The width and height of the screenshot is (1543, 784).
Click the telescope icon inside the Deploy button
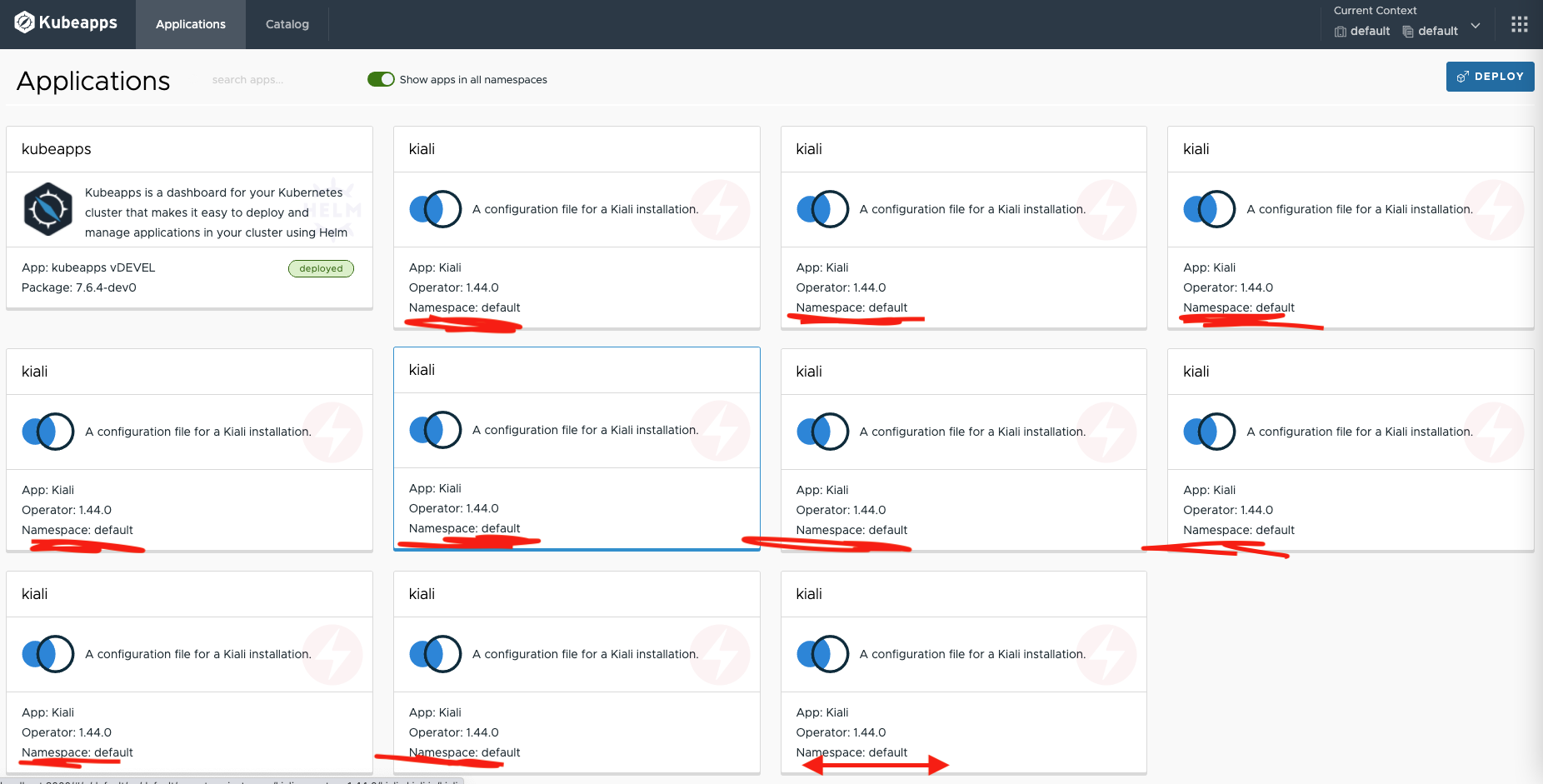(x=1462, y=76)
